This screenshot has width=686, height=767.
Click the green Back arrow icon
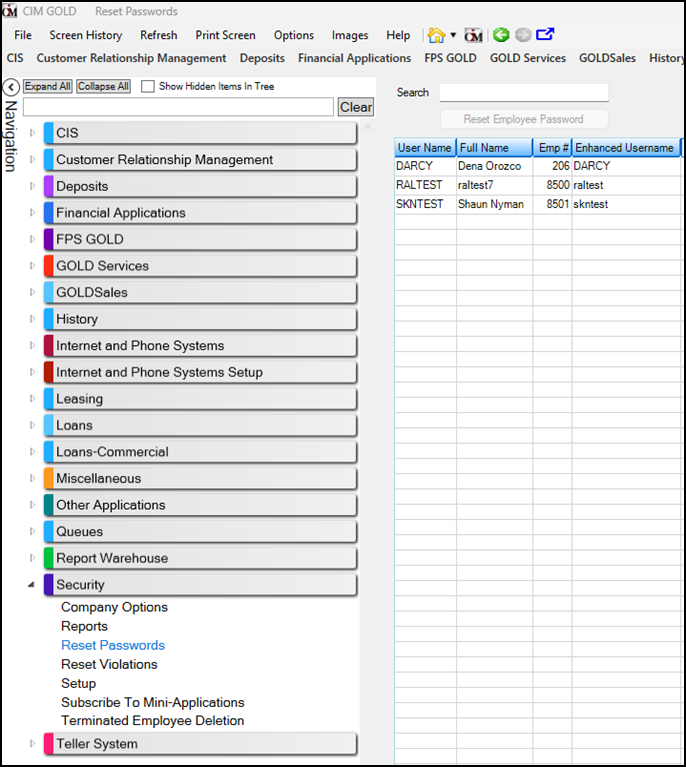click(501, 35)
